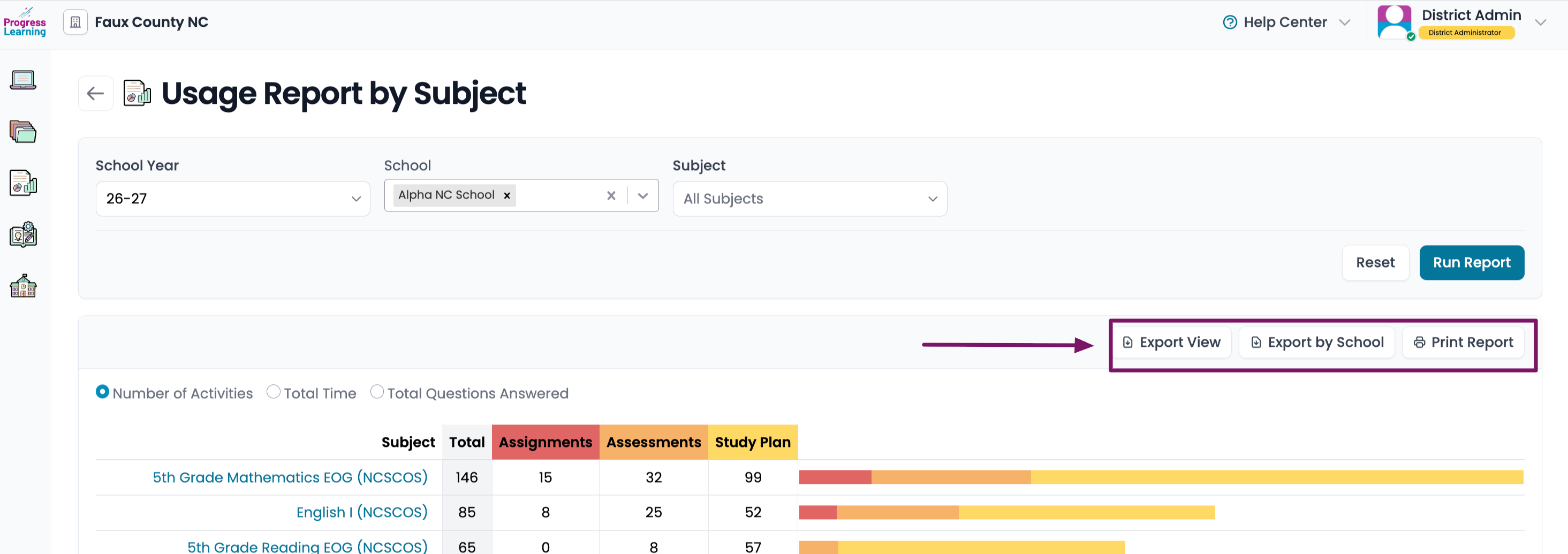Image resolution: width=1568 pixels, height=554 pixels.
Task: Expand the All Subjects dropdown
Action: click(809, 199)
